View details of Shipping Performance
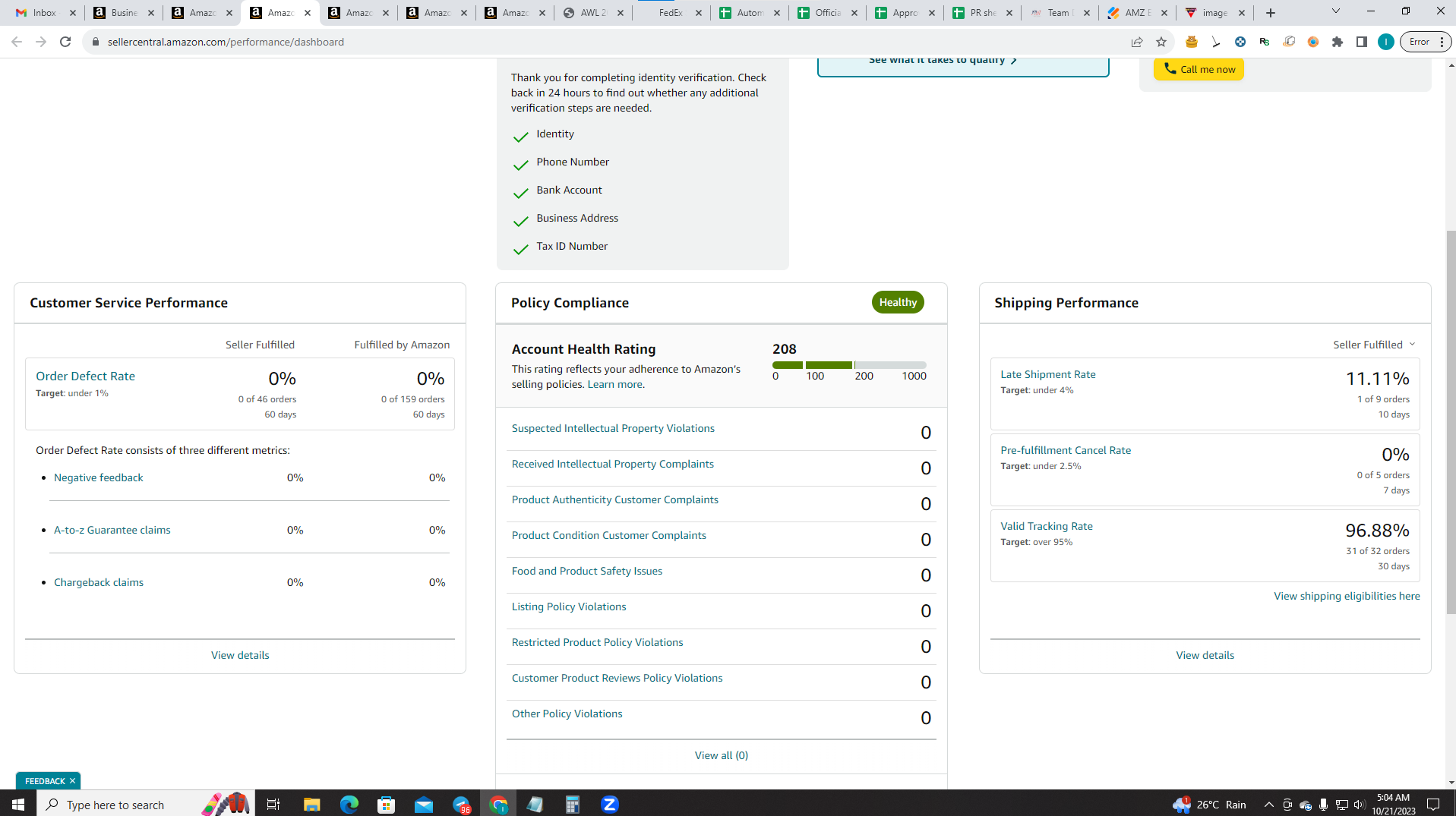Viewport: 1456px width, 816px height. (x=1205, y=656)
